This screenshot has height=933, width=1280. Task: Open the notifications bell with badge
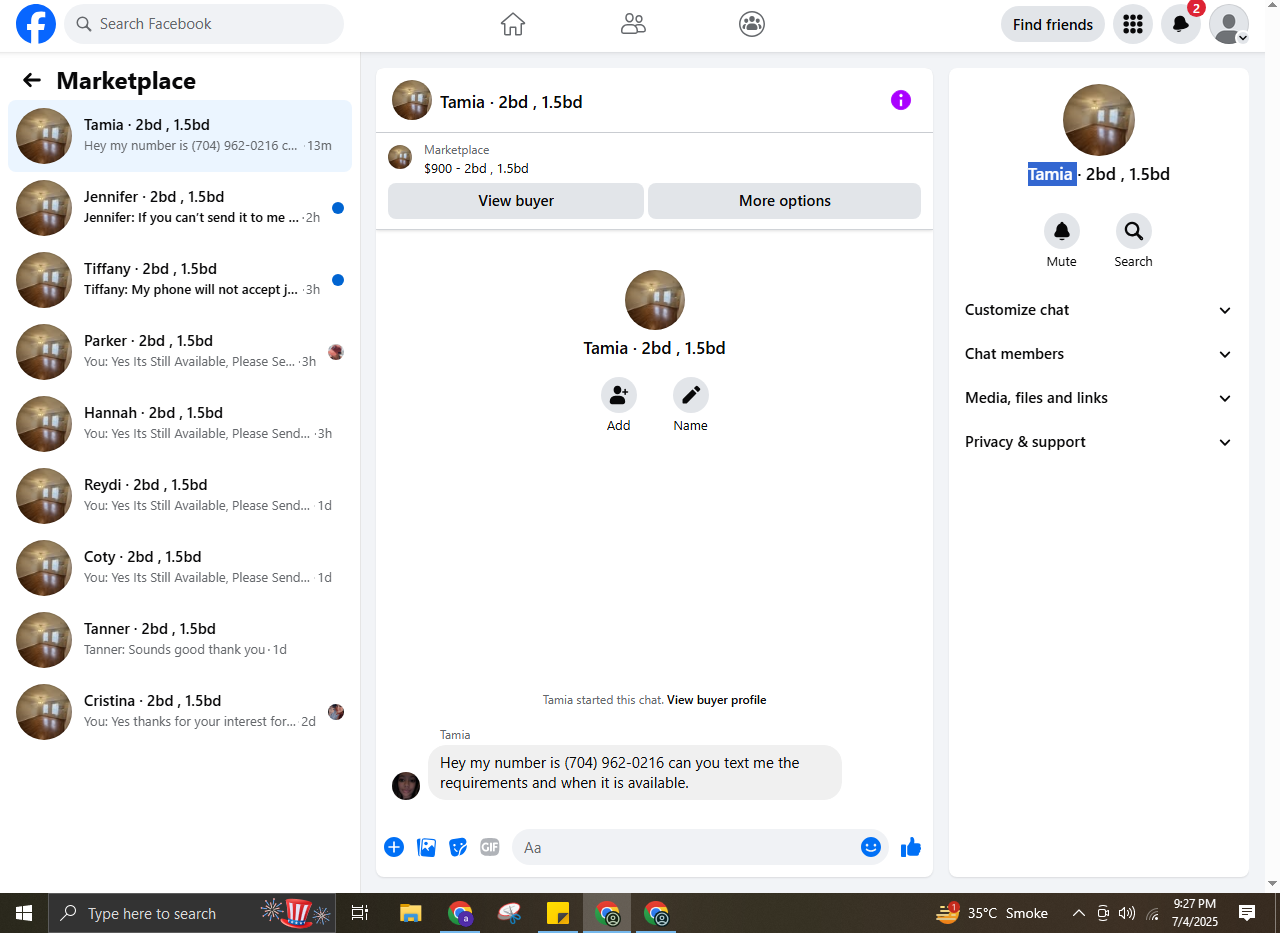pos(1181,24)
